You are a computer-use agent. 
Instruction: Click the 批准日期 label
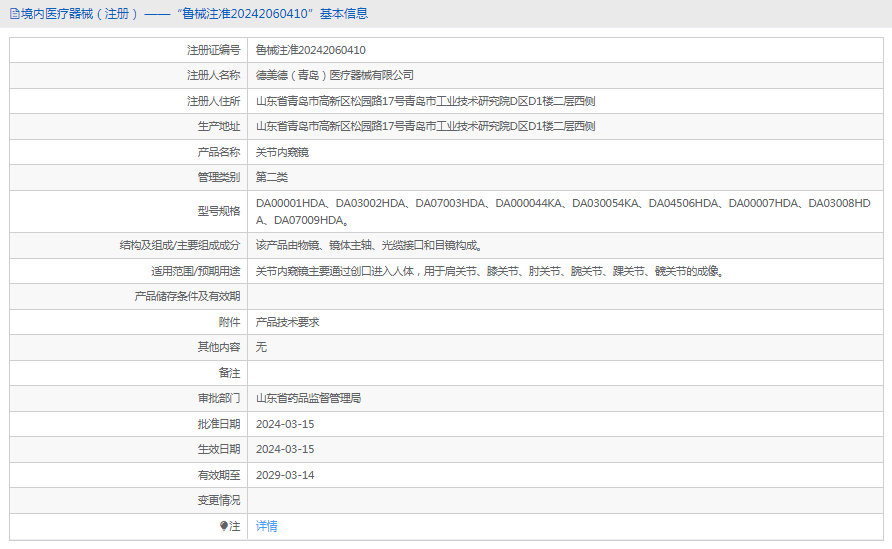click(x=218, y=424)
